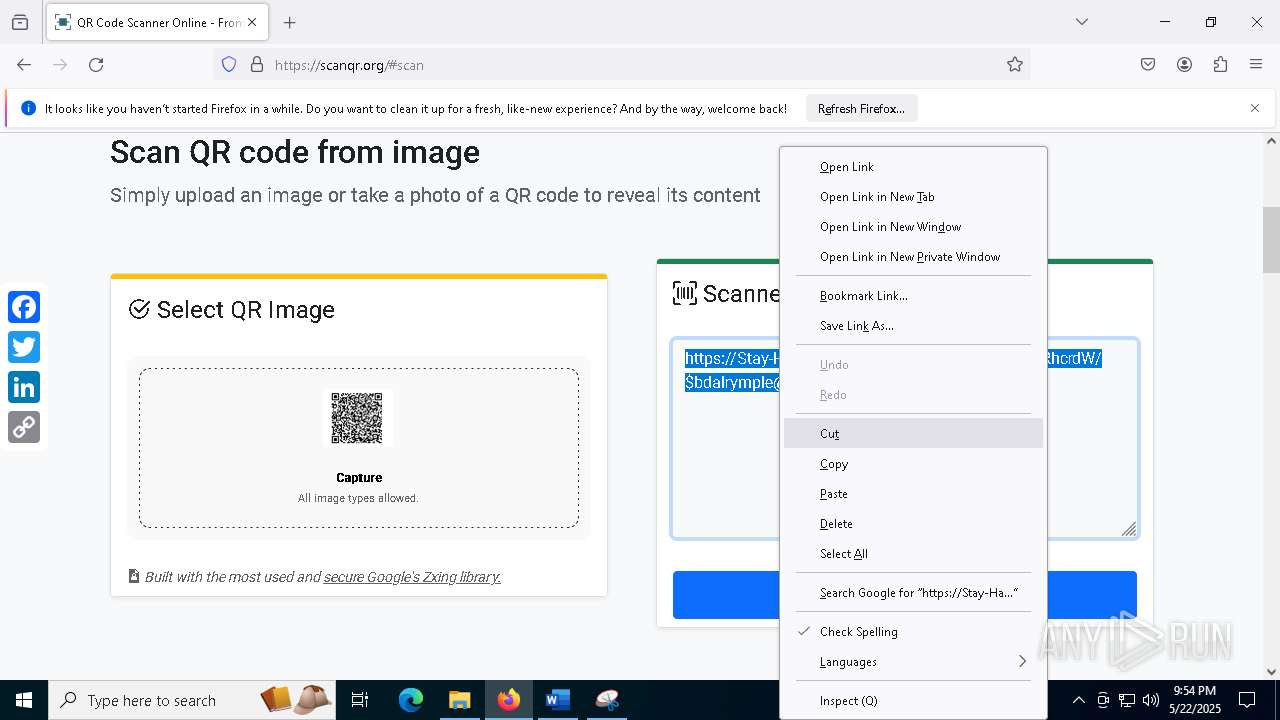This screenshot has width=1280, height=720.
Task: Click the site padlock icon
Action: point(257,65)
